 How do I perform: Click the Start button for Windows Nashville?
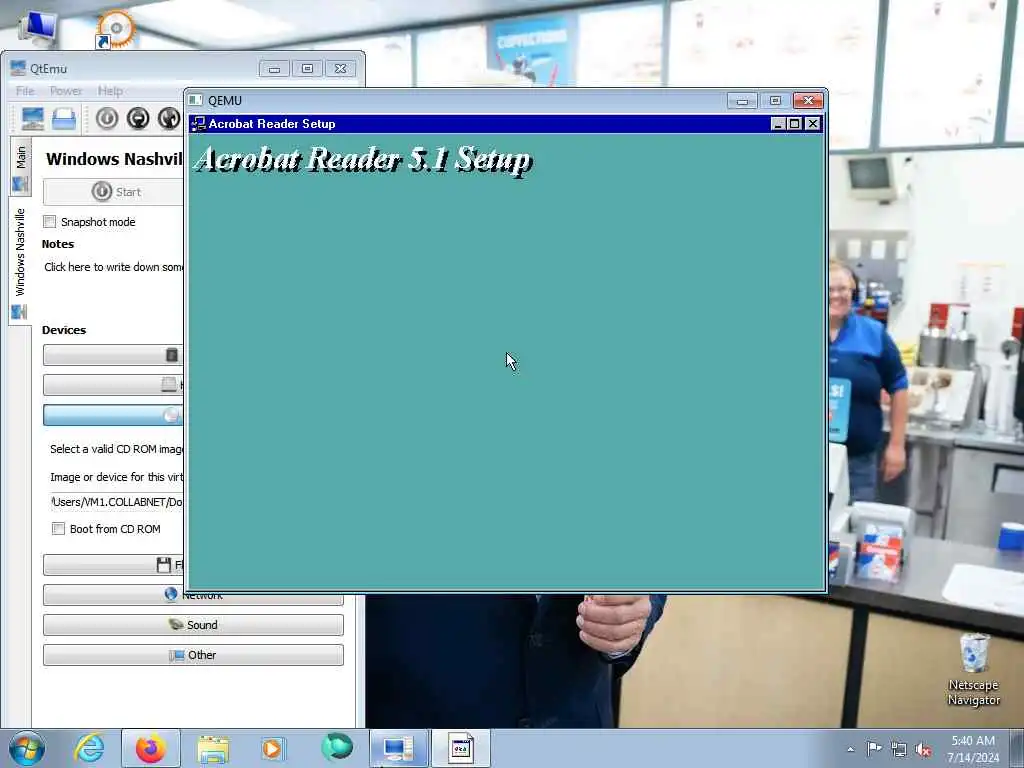point(113,192)
